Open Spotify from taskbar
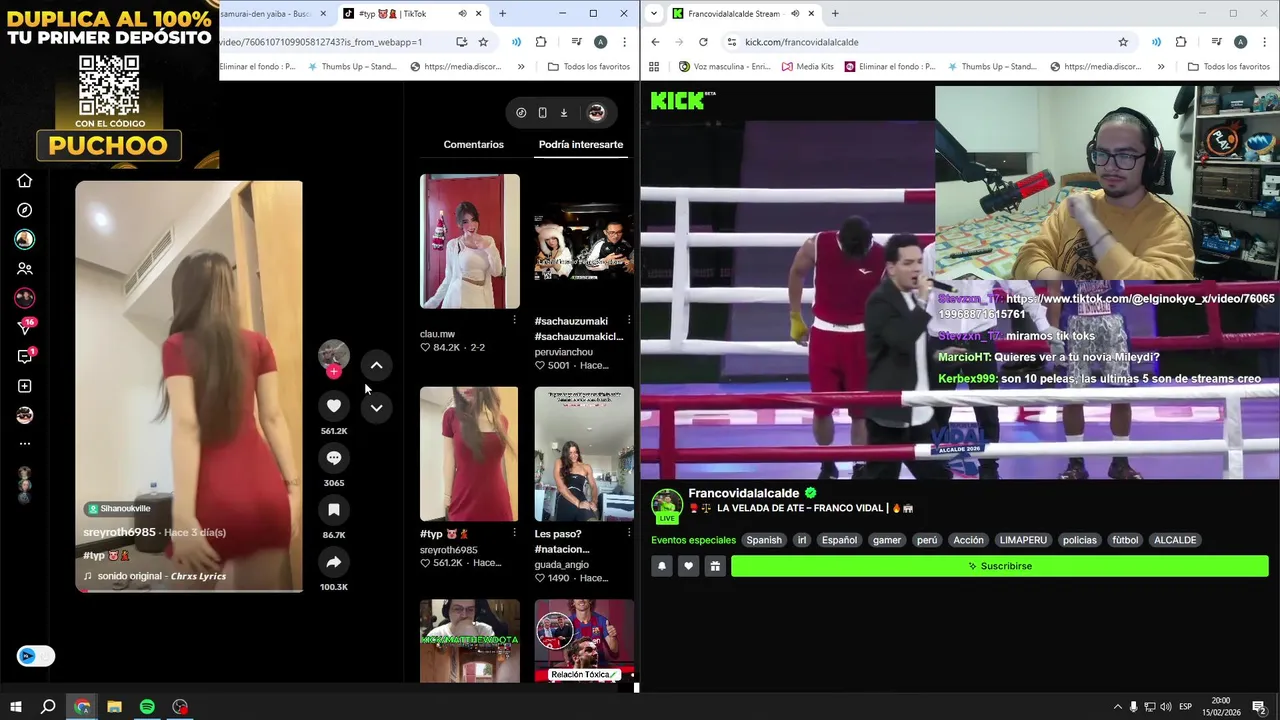The width and height of the screenshot is (1280, 720). 147,707
